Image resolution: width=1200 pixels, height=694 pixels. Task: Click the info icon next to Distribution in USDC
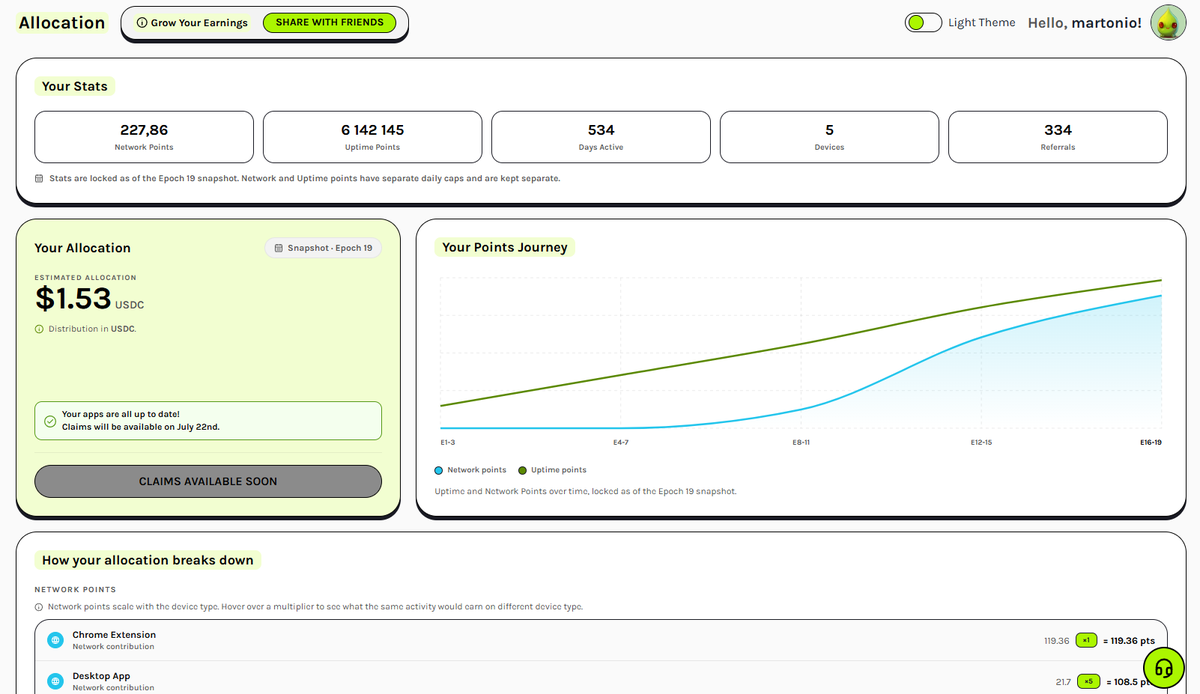pos(39,329)
